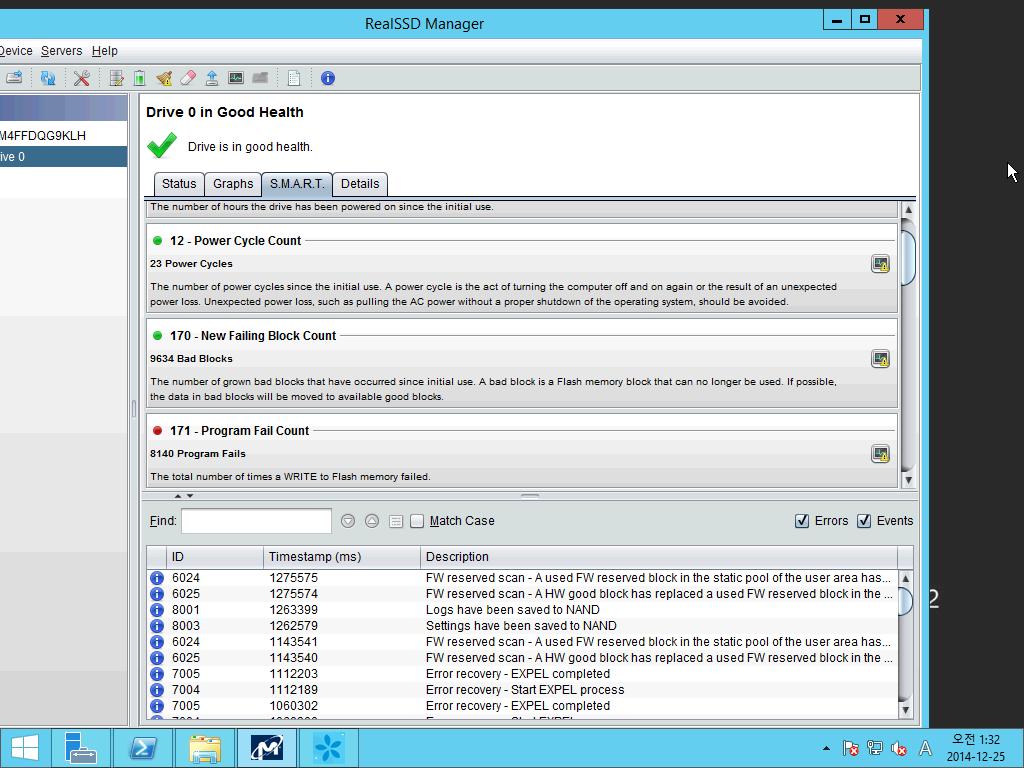1024x768 pixels.
Task: Click the network tray icon
Action: (875, 748)
